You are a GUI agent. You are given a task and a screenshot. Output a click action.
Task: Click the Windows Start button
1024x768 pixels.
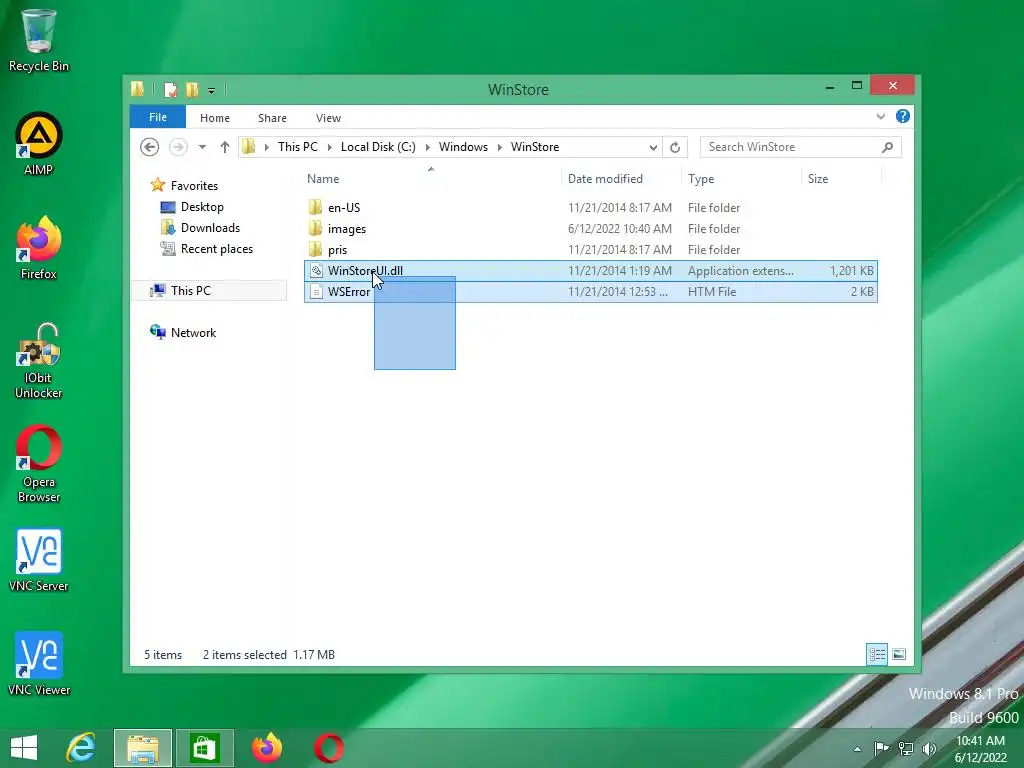click(24, 748)
